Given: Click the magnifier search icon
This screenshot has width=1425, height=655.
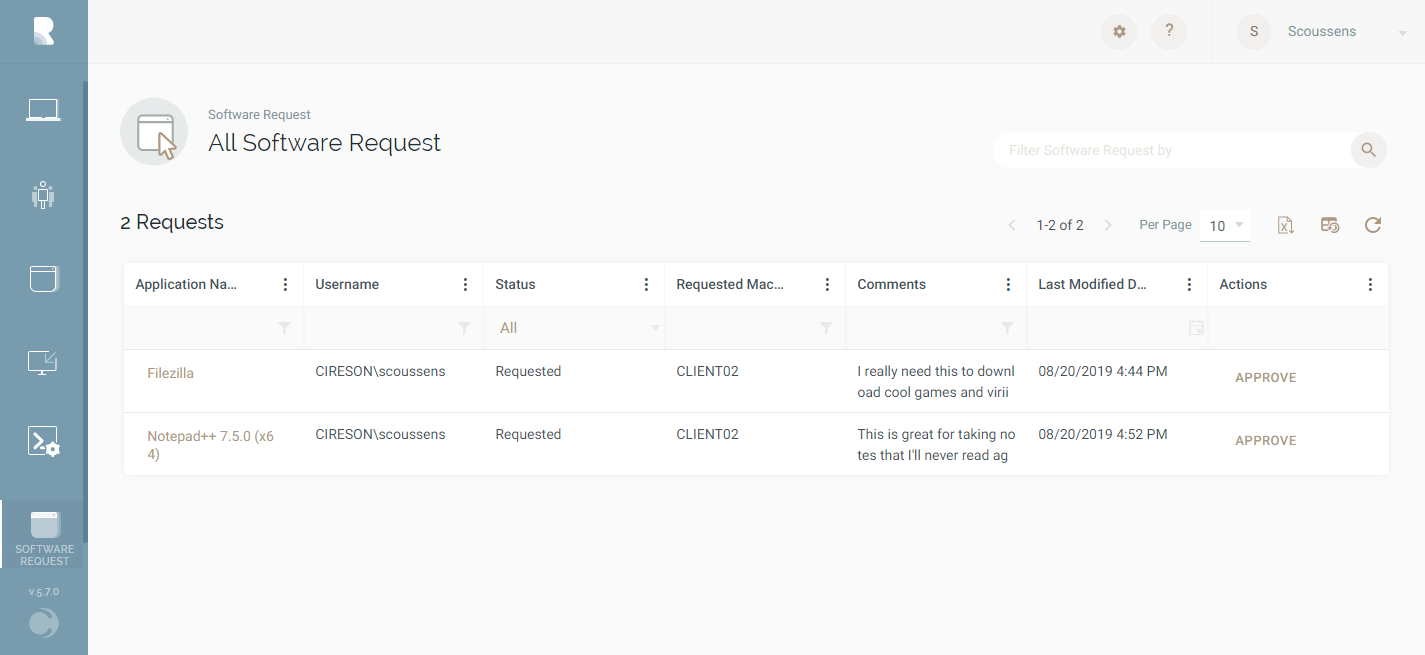Looking at the screenshot, I should click(1368, 149).
